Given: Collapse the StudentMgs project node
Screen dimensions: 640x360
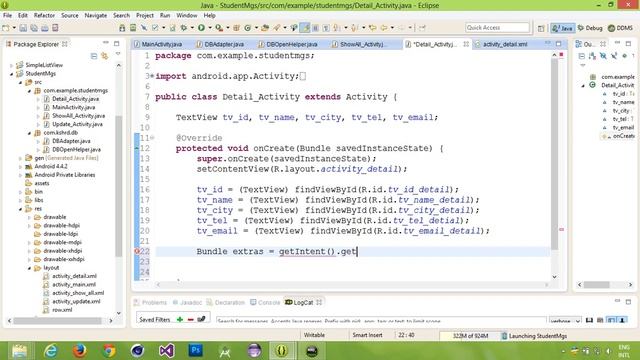Looking at the screenshot, I should (12, 74).
